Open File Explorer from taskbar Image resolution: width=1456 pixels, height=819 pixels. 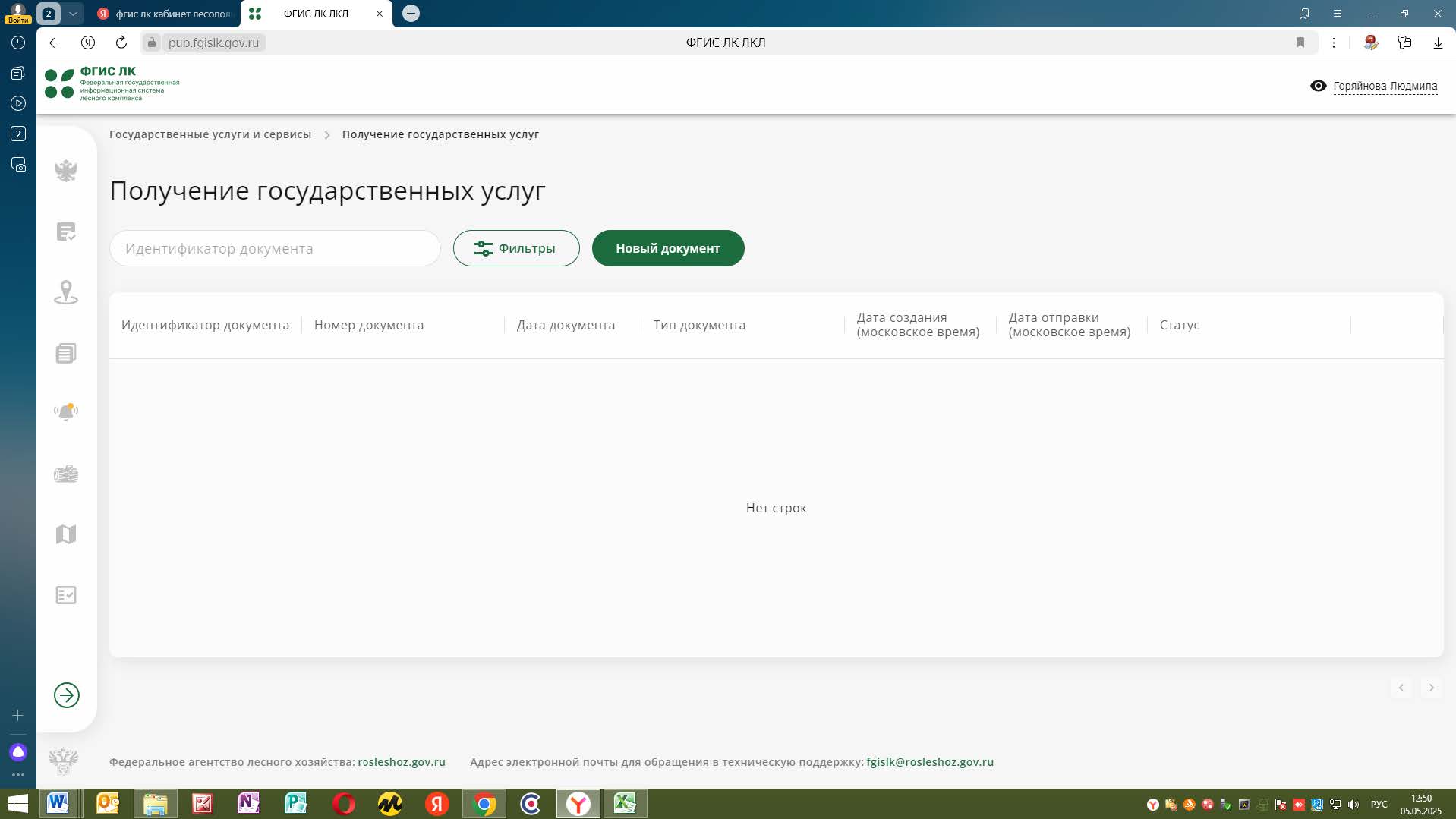156,804
